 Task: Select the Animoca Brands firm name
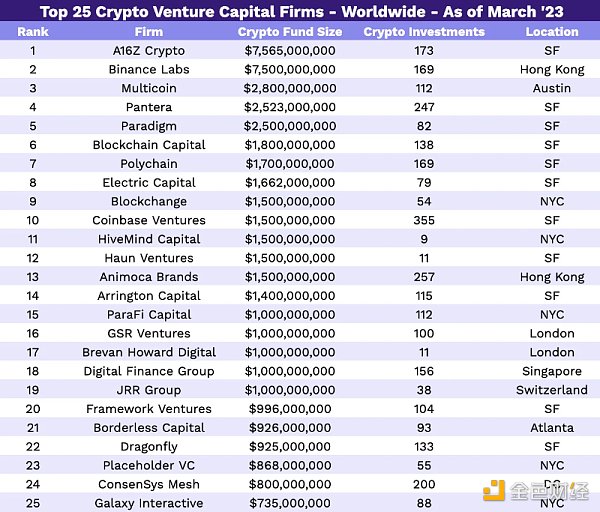(148, 277)
